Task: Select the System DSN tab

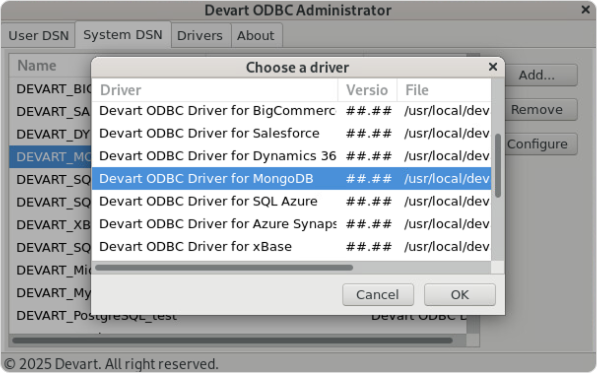Action: click(x=123, y=35)
